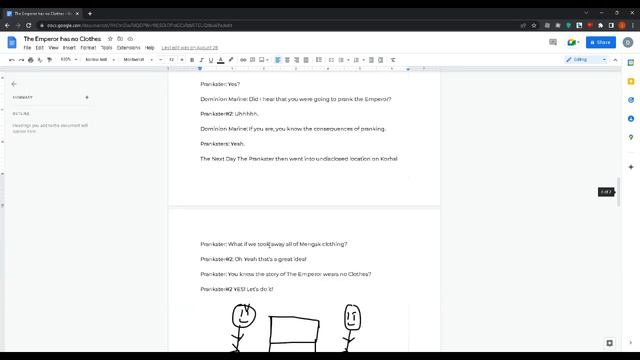The image size is (640, 360).
Task: Close the document outline panel
Action: click(14, 84)
